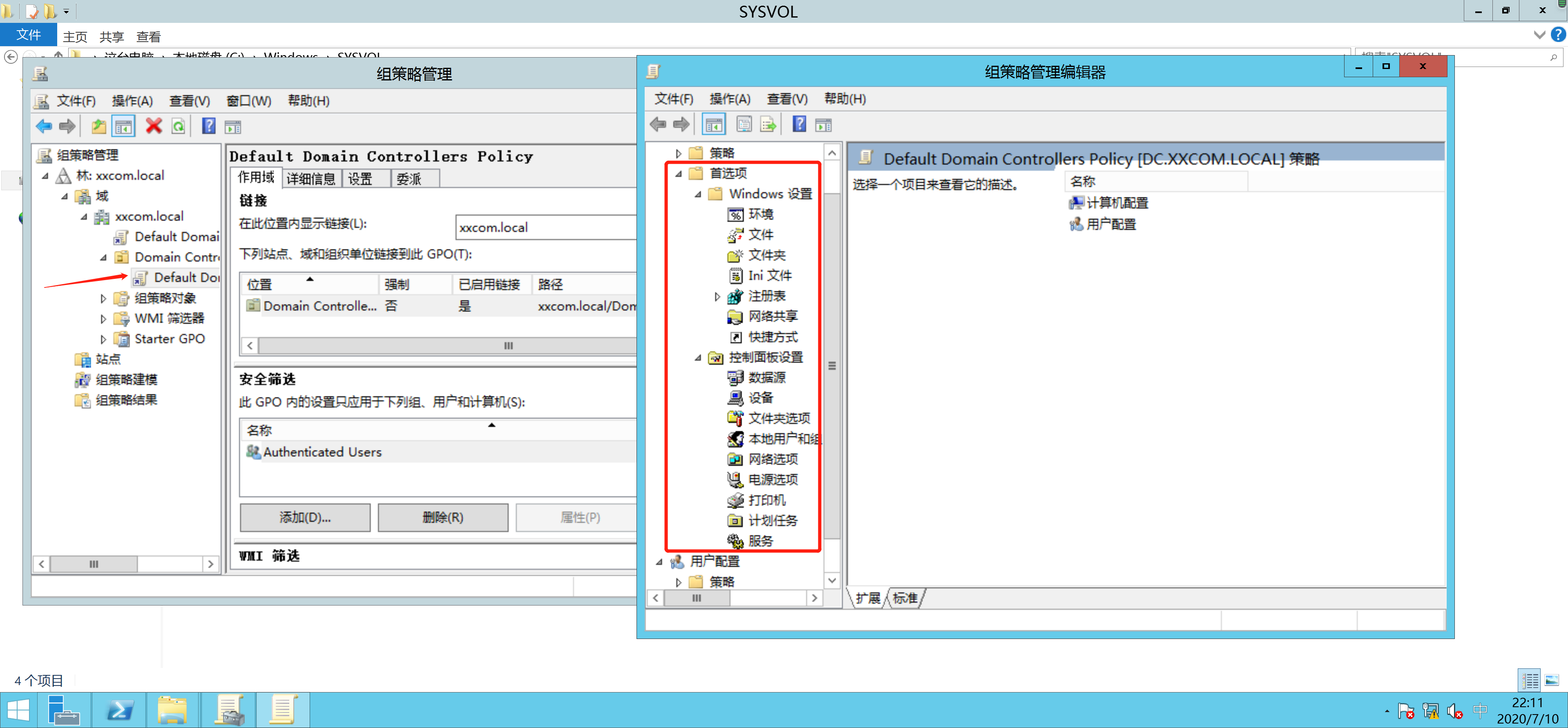
Task: Select 站点 in the console tree
Action: 108,359
